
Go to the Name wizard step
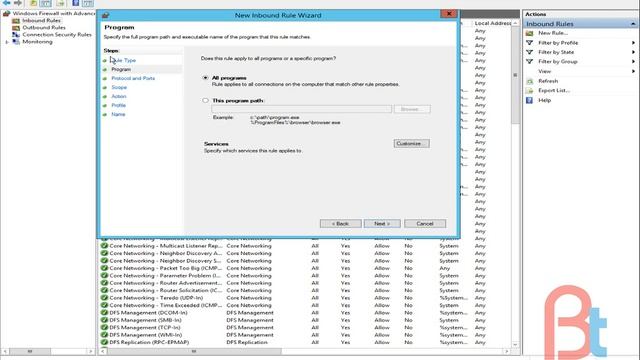pyautogui.click(x=118, y=114)
